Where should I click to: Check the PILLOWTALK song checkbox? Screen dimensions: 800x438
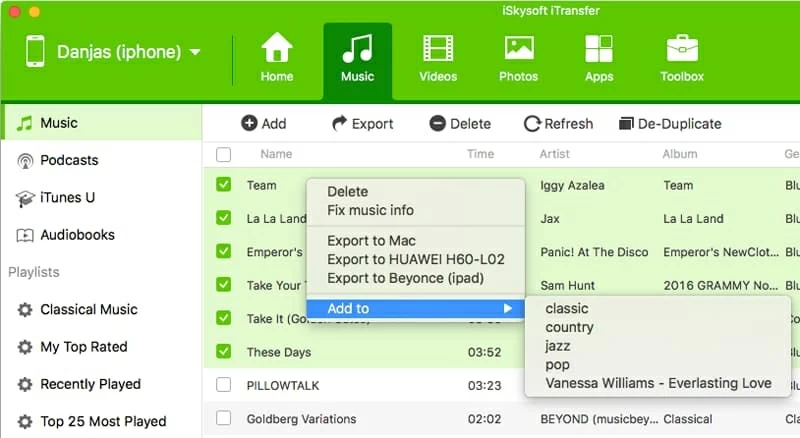point(224,385)
